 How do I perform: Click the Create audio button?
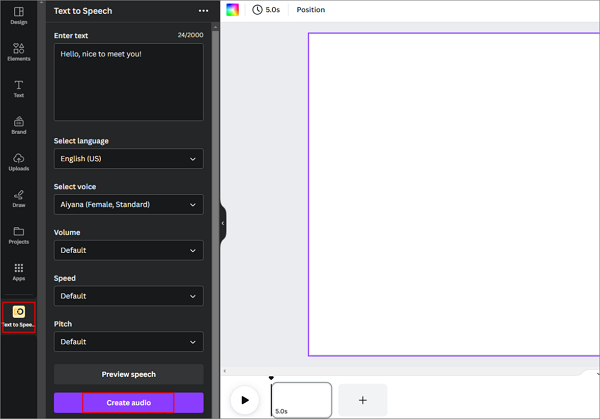click(129, 403)
